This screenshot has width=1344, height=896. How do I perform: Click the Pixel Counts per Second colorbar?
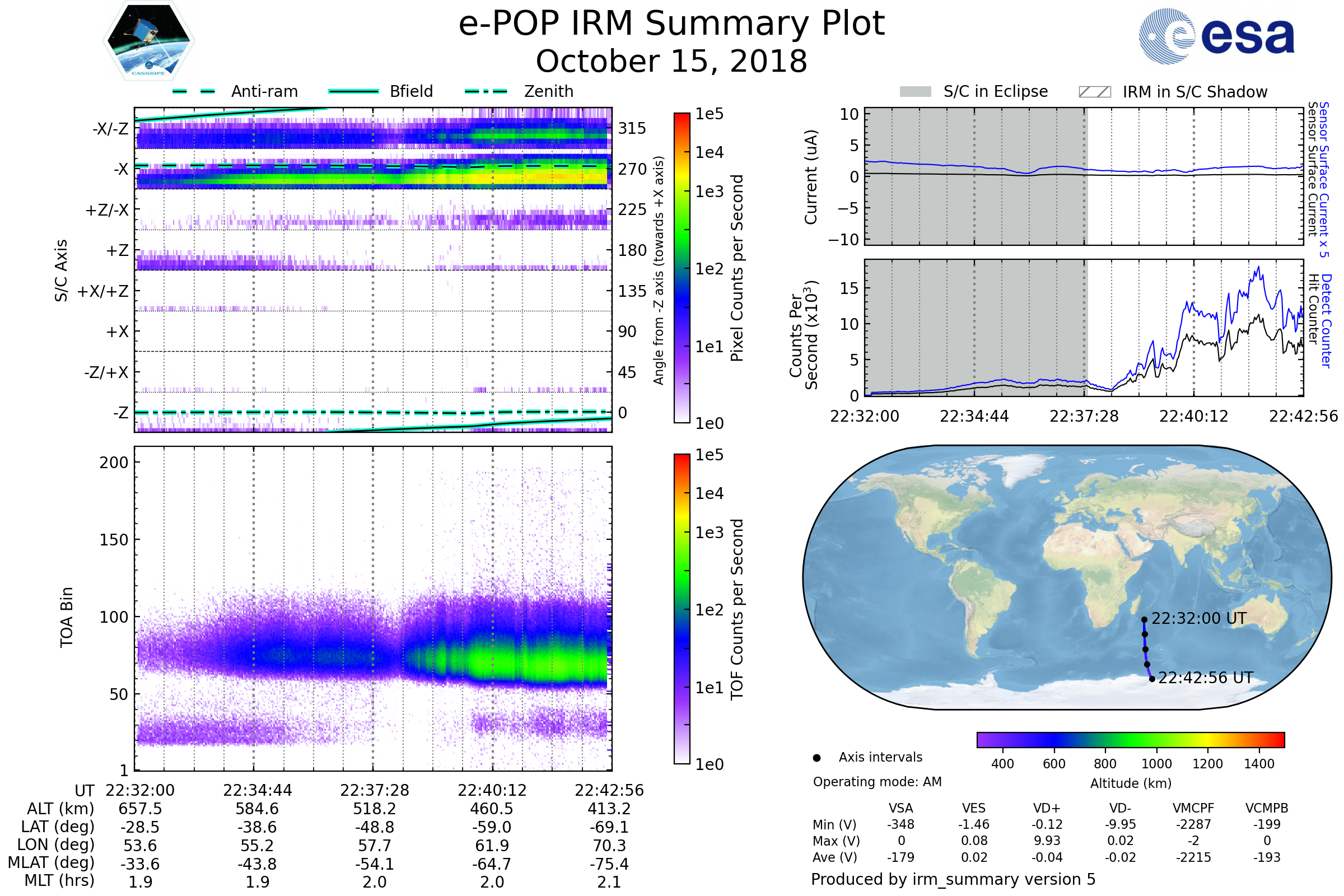[682, 268]
